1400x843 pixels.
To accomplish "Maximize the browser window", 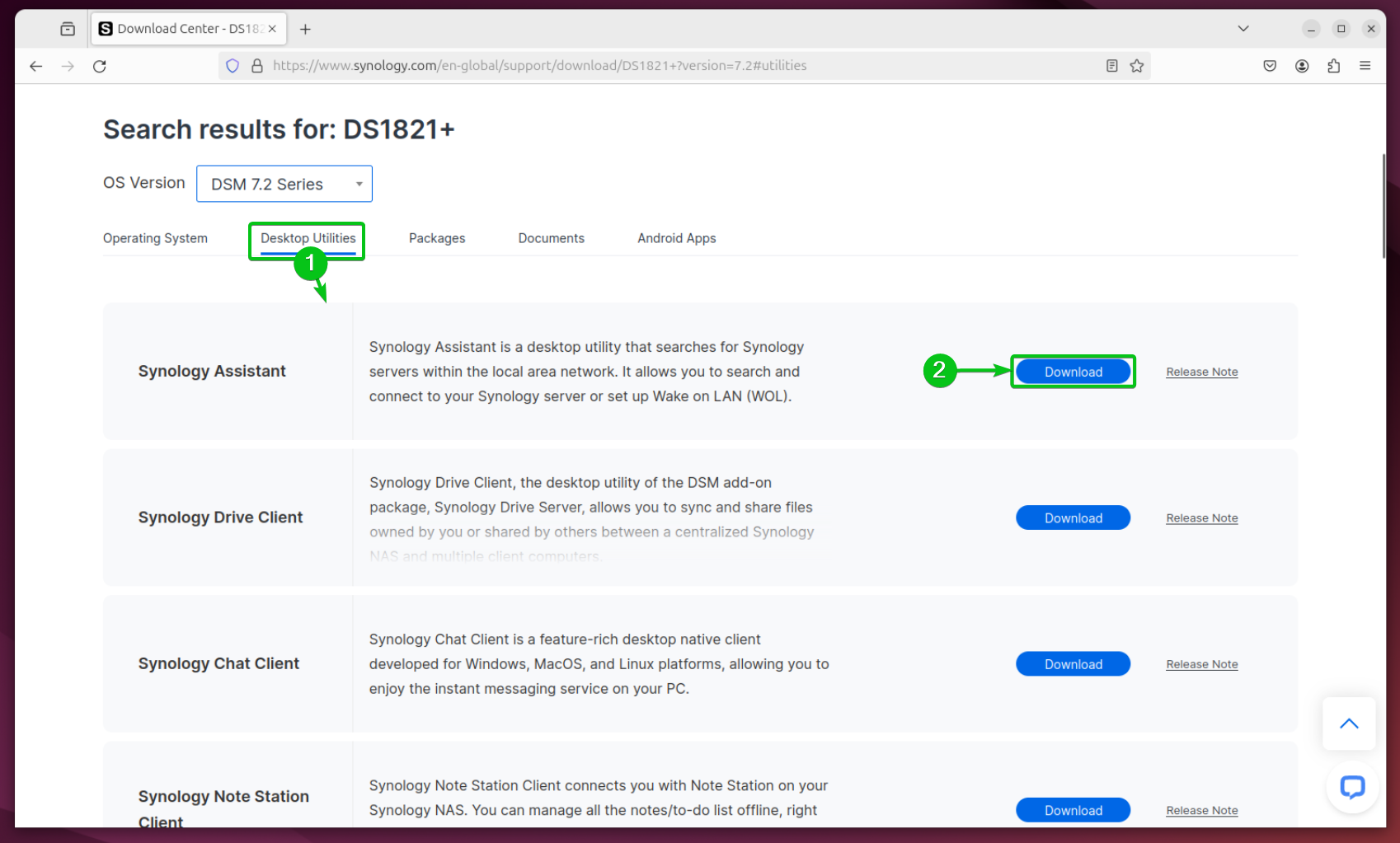I will pos(1341,29).
